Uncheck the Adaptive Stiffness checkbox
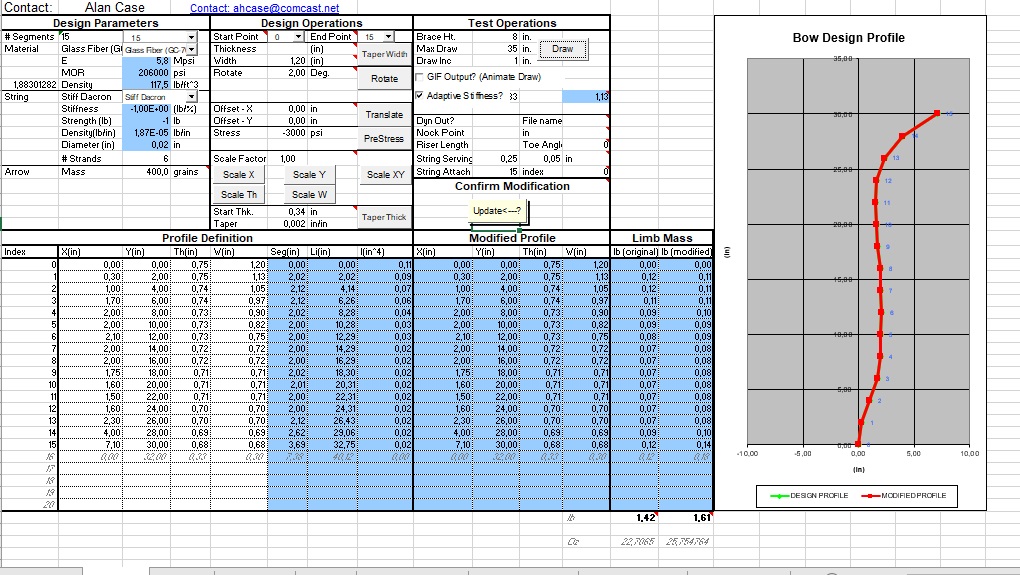1020x575 pixels. tap(419, 96)
